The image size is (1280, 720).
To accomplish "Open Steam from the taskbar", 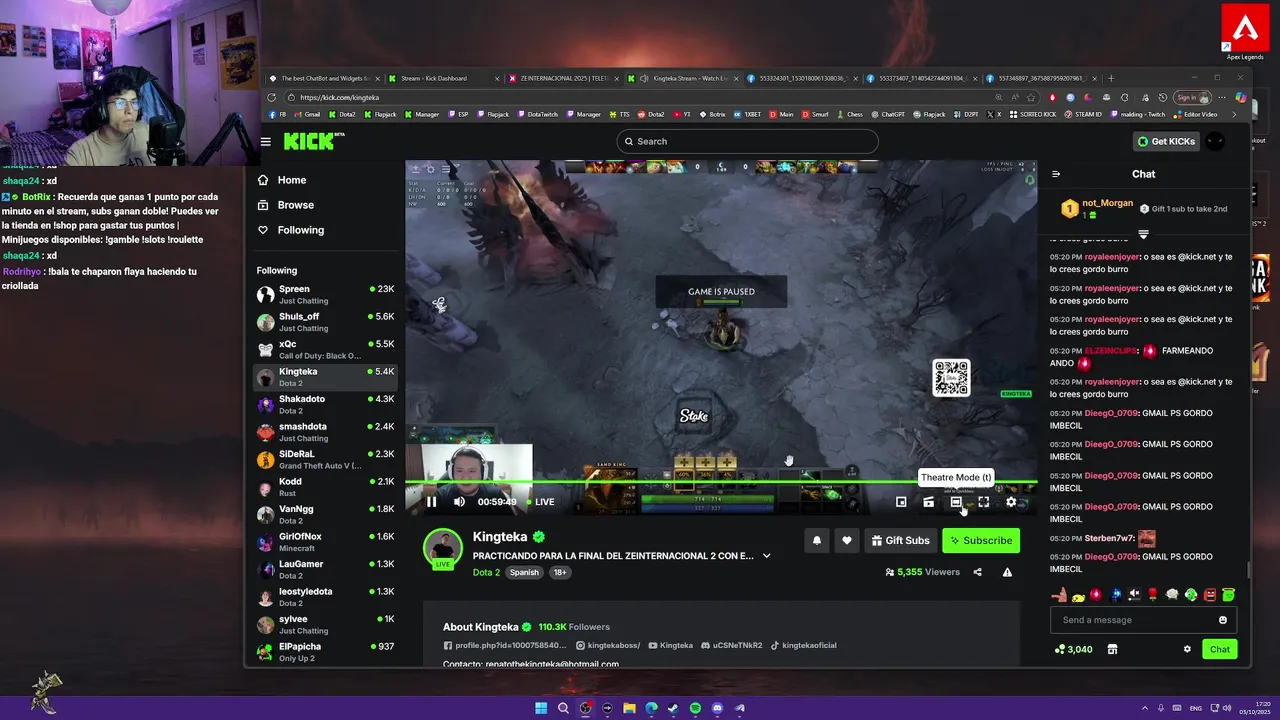I will pos(673,708).
